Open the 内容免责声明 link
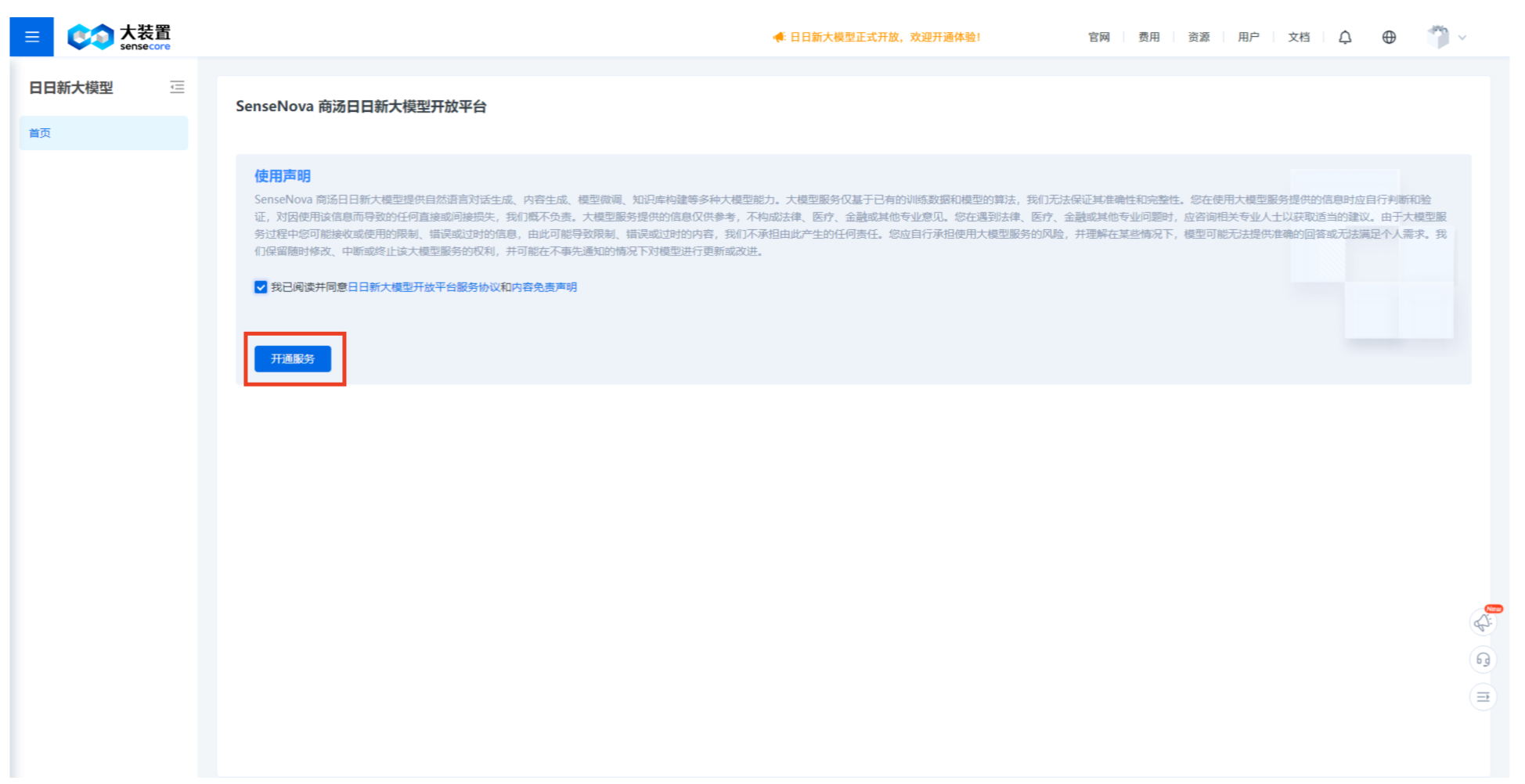This screenshot has height=784, width=1525. click(x=544, y=287)
